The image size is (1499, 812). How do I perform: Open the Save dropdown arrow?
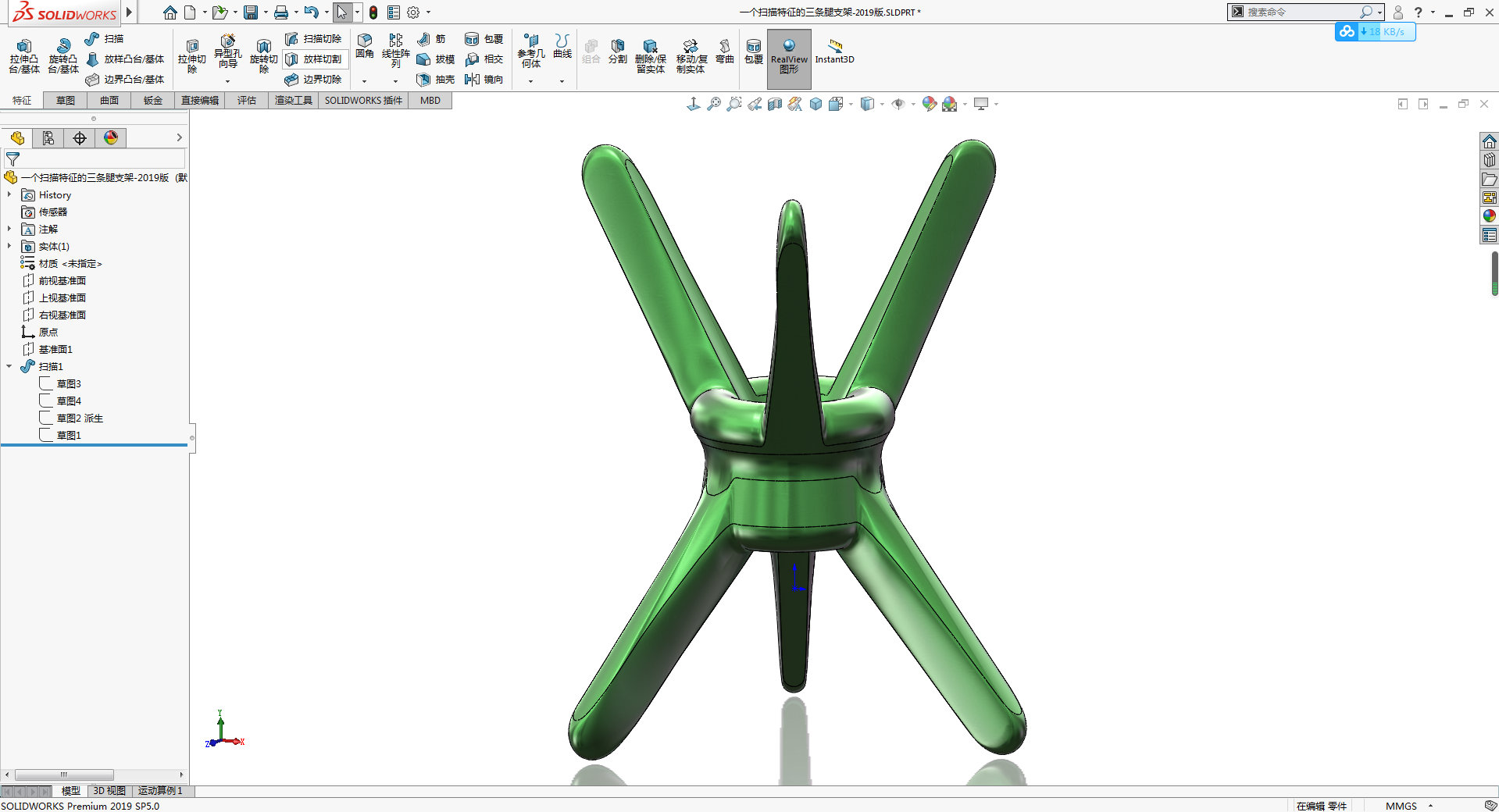pos(266,12)
